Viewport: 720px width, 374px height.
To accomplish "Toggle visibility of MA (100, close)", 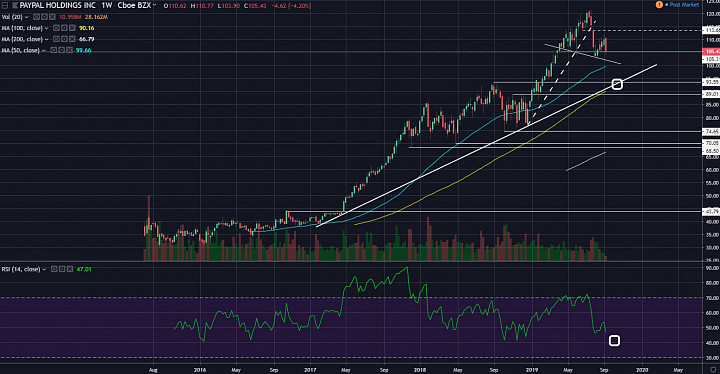I will pos(56,28).
